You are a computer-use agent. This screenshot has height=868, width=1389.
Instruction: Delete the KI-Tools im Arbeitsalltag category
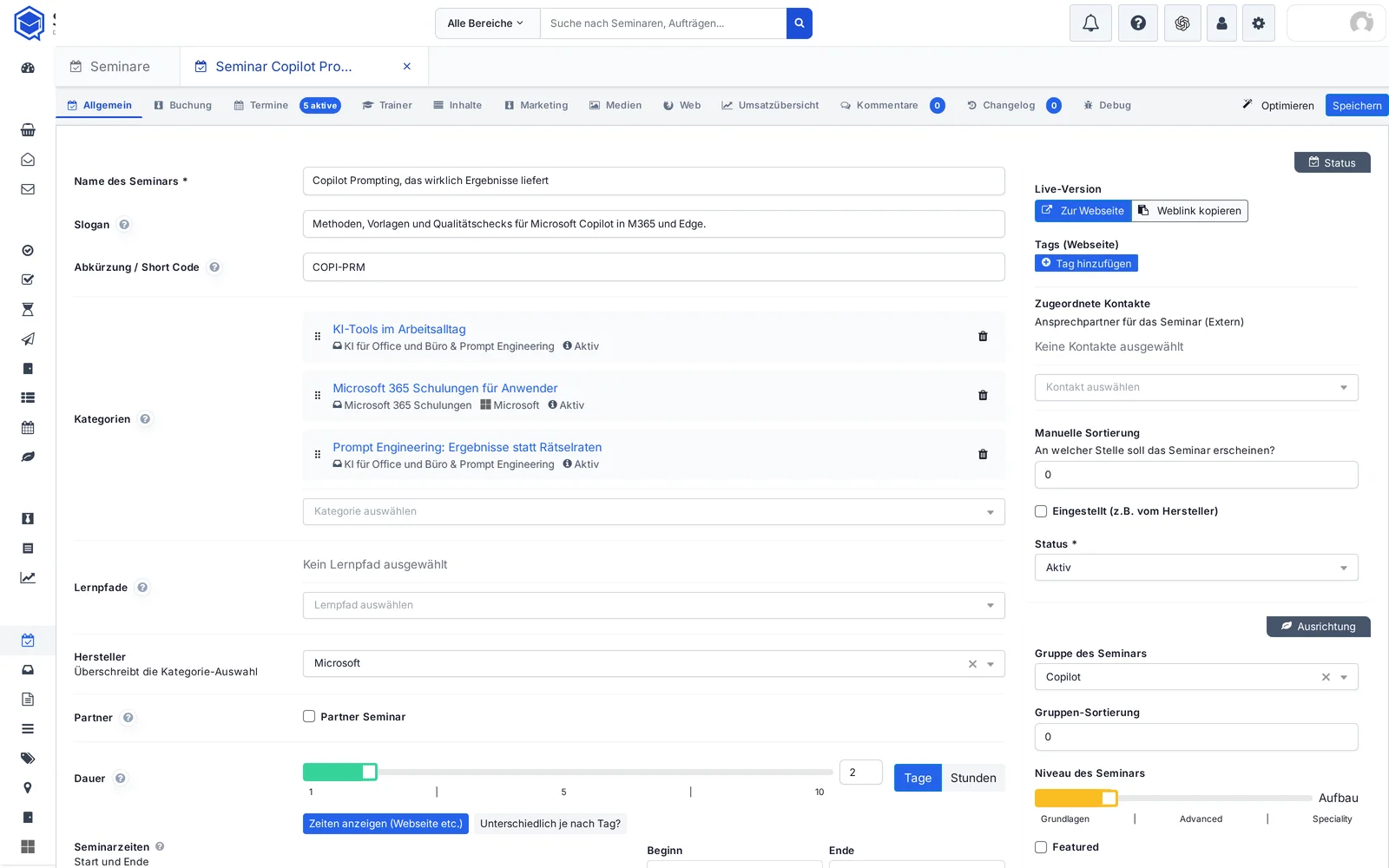point(983,337)
